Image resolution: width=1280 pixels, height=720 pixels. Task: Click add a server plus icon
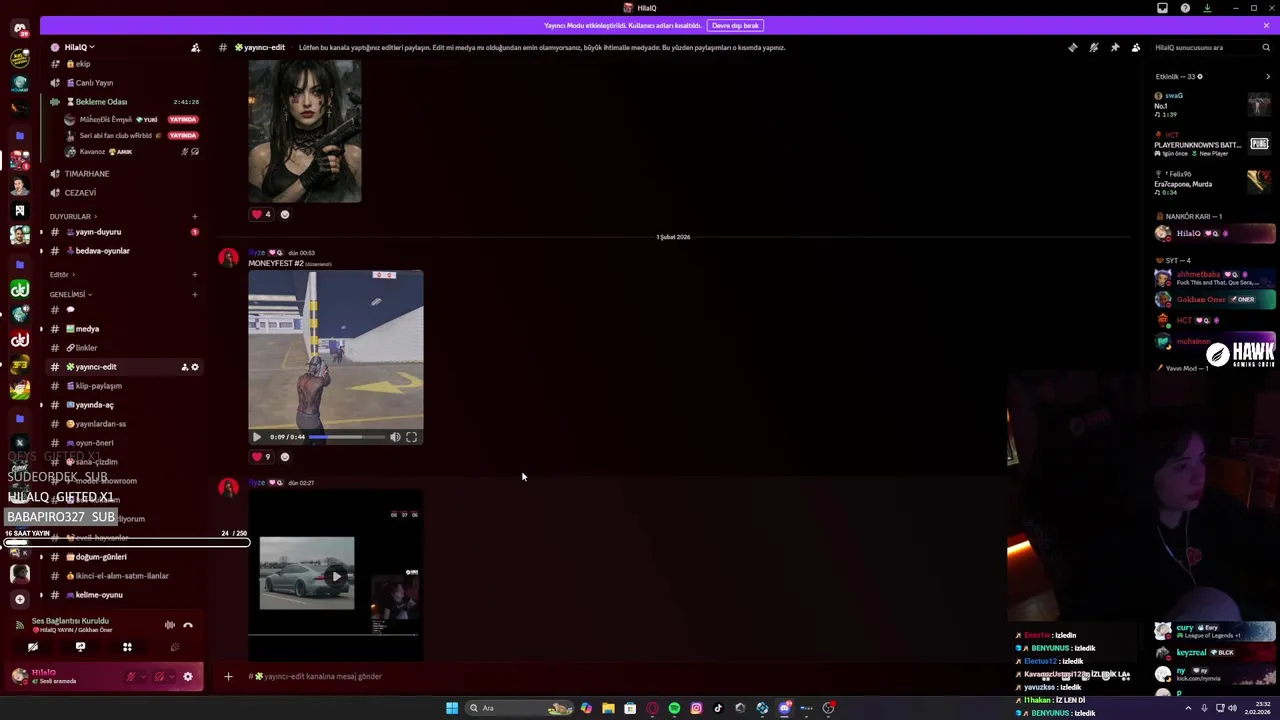coord(19,599)
